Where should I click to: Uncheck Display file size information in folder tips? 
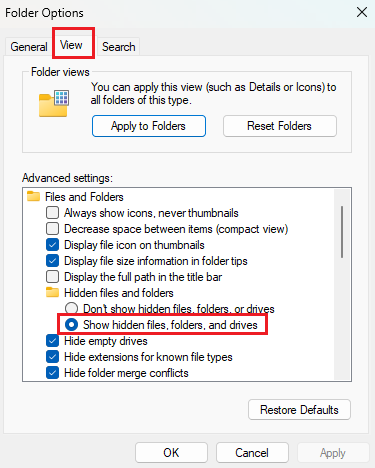click(53, 261)
